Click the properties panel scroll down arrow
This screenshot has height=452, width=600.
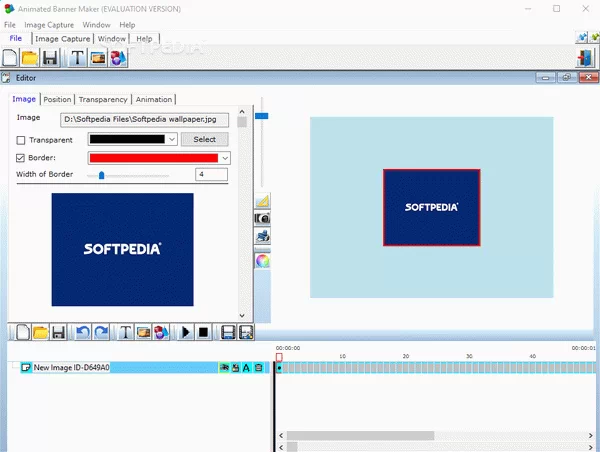[x=242, y=316]
